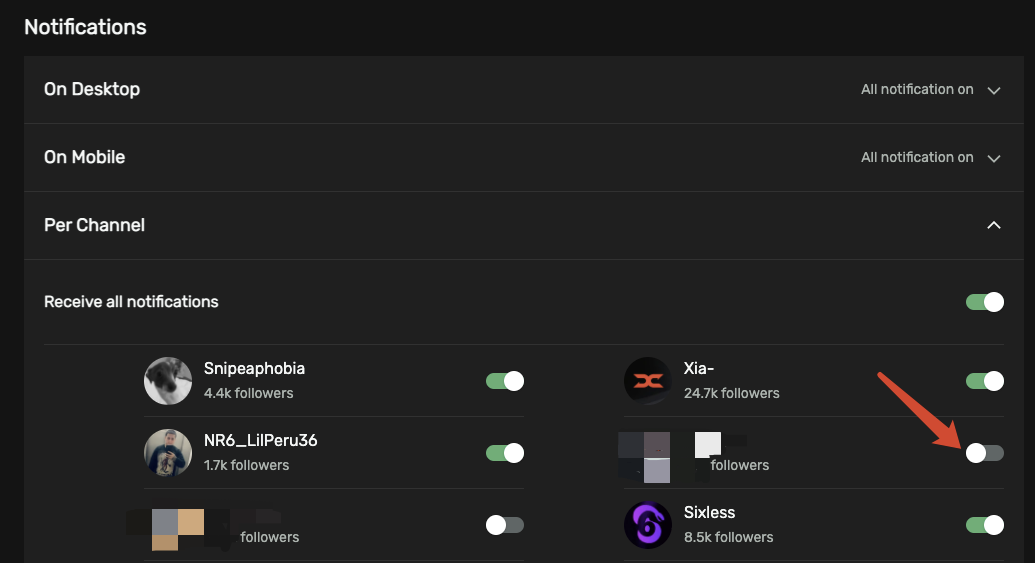The width and height of the screenshot is (1035, 563).
Task: Open desktop 'All notification on' dropdown
Action: click(x=917, y=90)
